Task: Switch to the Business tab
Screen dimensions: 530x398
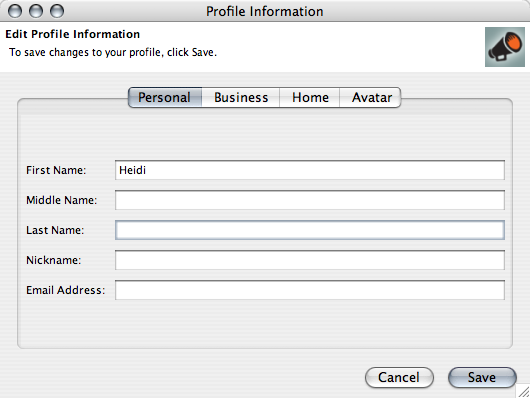Action: click(x=241, y=97)
